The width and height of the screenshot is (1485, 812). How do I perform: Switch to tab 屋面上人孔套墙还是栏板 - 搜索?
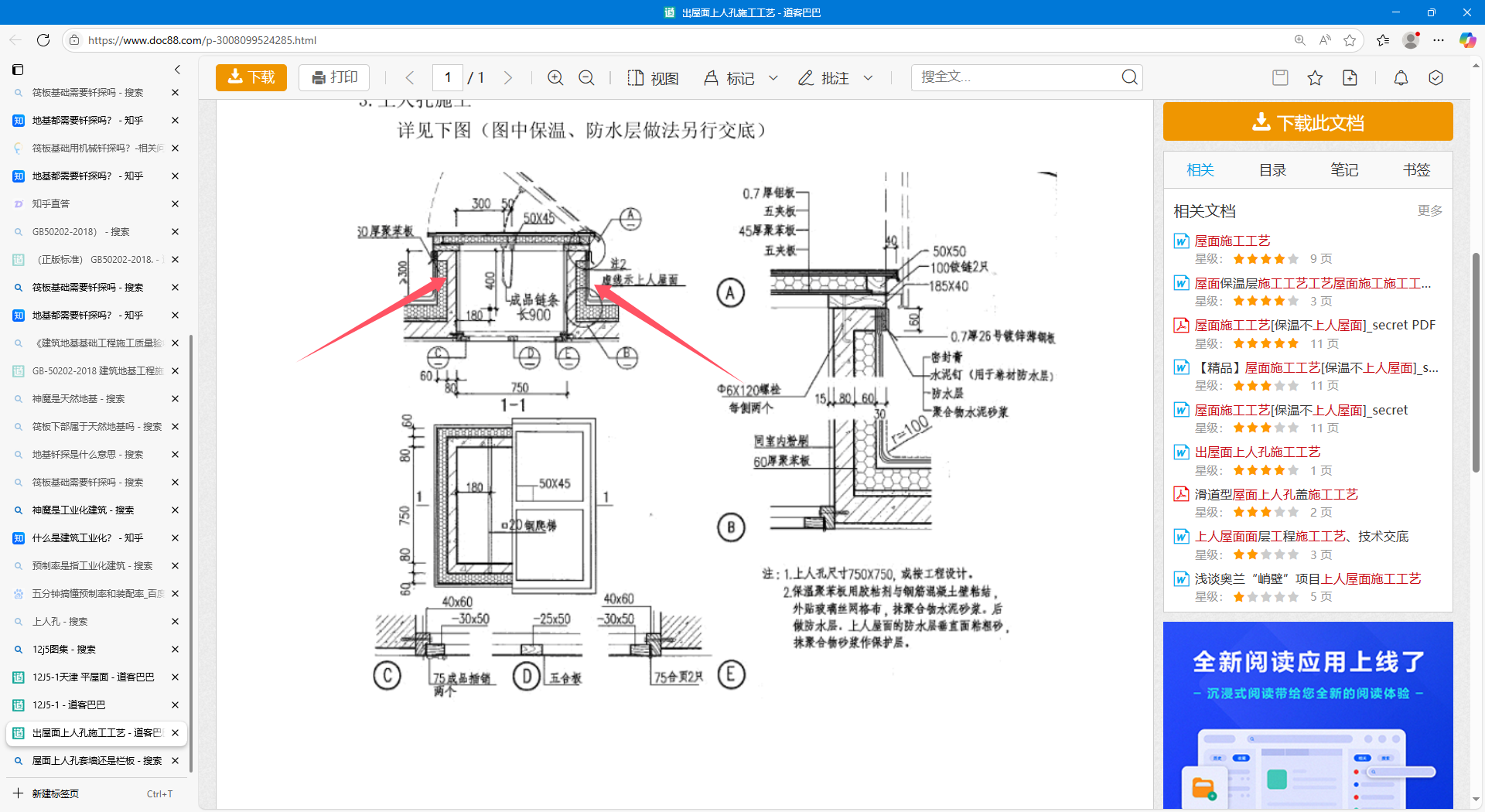(97, 761)
